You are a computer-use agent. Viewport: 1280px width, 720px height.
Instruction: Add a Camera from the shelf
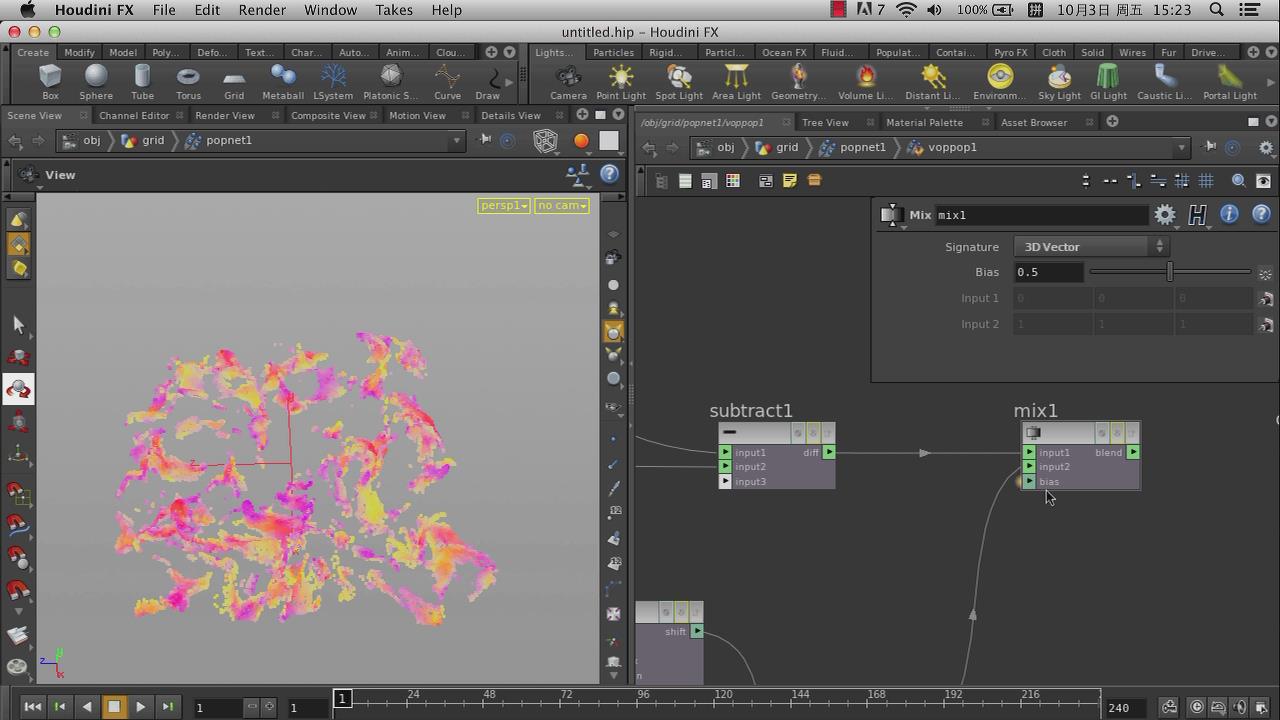pos(568,81)
